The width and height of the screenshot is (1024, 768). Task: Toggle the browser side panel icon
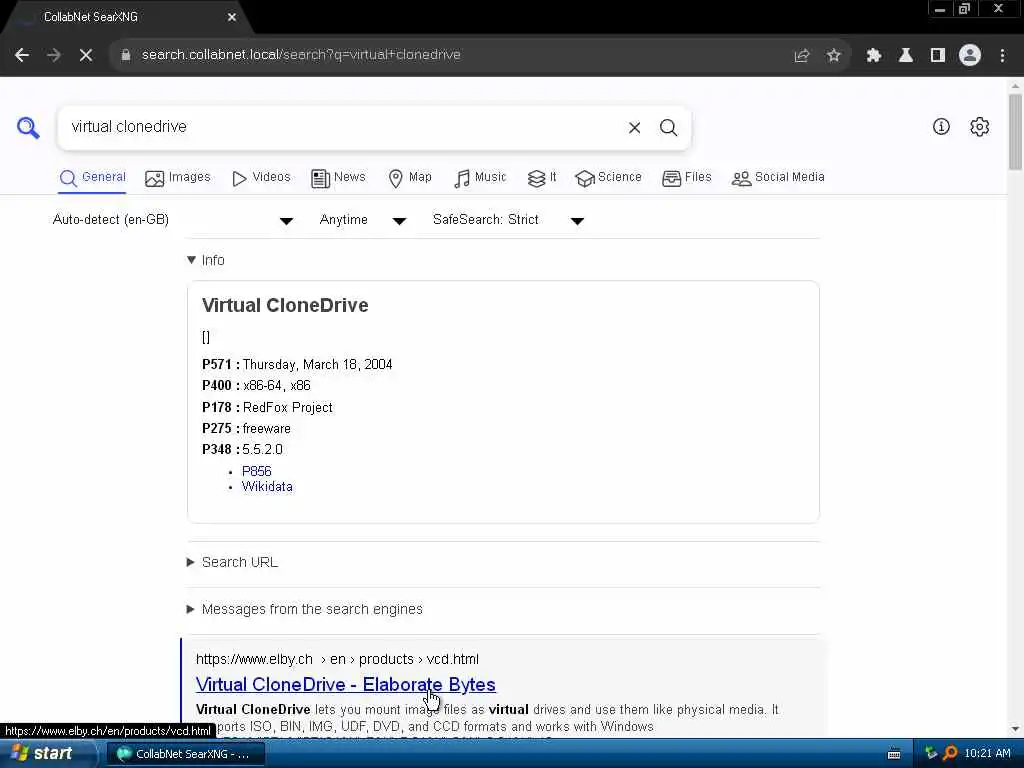pos(938,56)
